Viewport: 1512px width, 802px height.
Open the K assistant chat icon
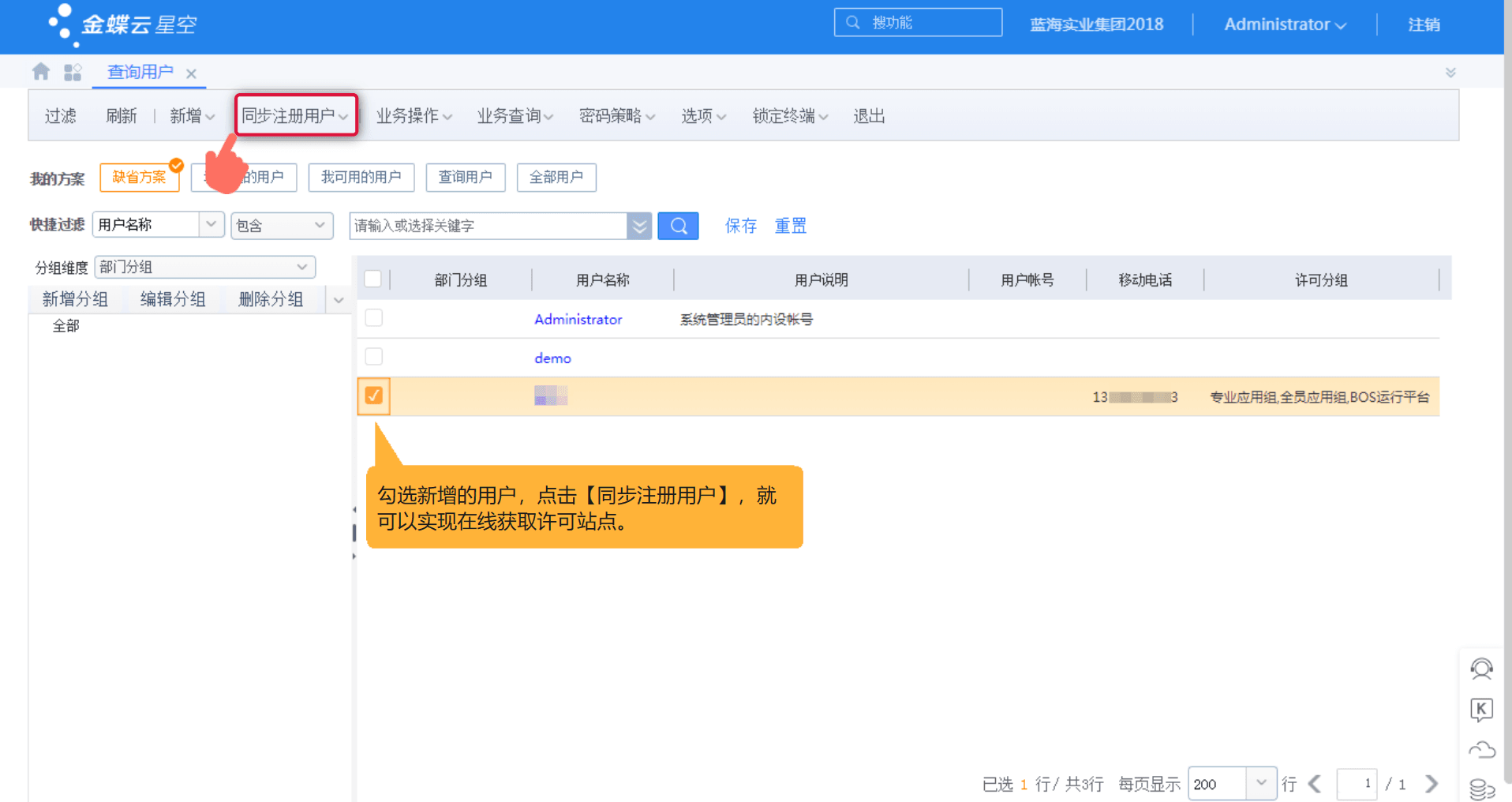coord(1482,710)
